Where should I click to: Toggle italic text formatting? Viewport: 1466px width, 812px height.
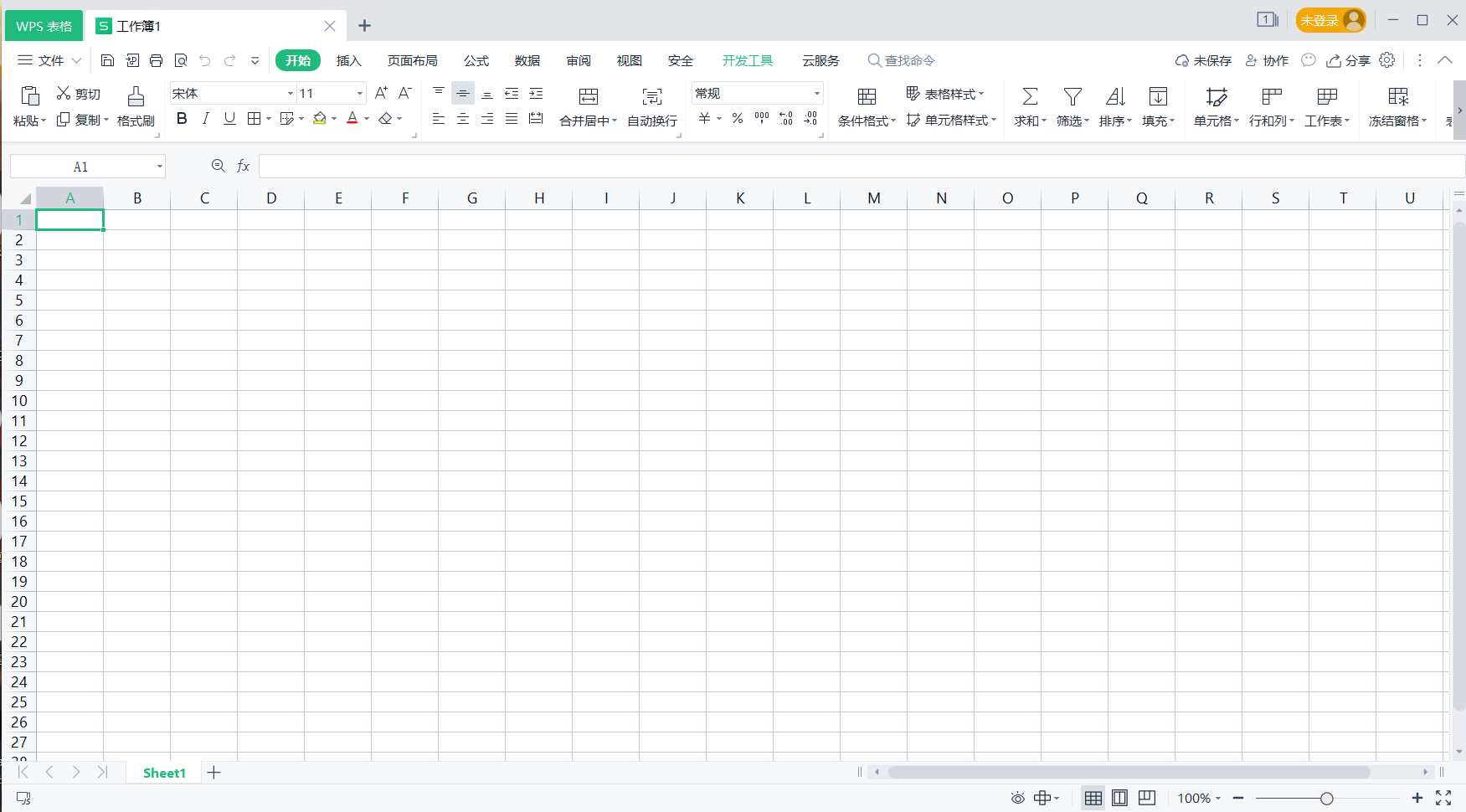pyautogui.click(x=205, y=119)
